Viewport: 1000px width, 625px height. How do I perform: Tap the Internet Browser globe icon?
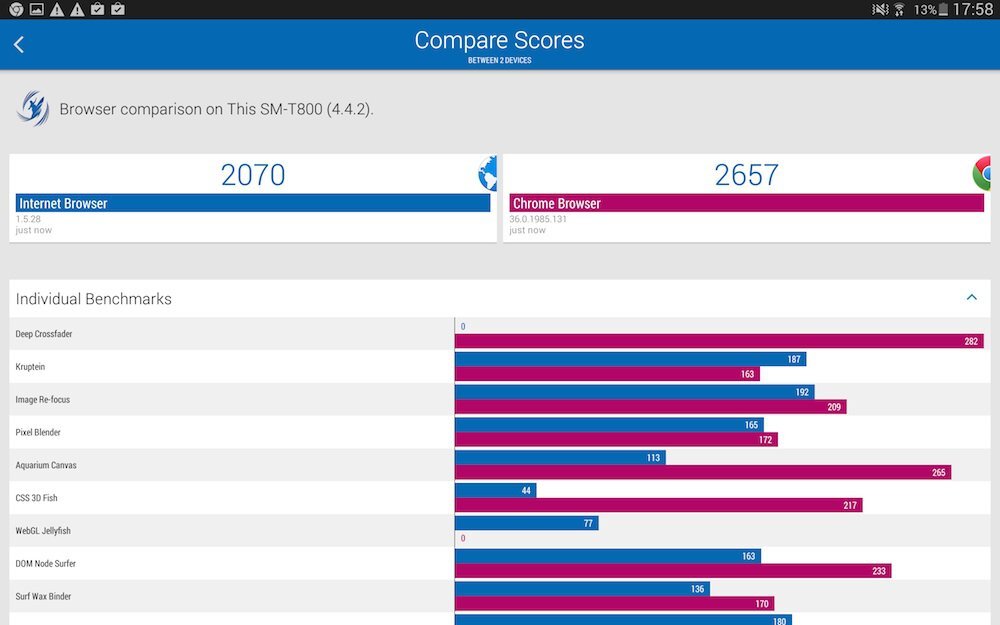488,174
